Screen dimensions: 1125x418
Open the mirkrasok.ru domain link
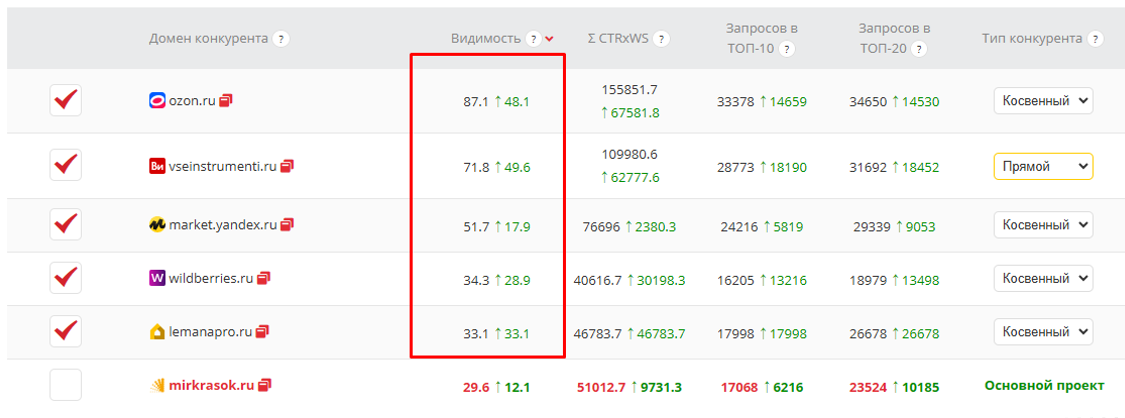coord(212,386)
